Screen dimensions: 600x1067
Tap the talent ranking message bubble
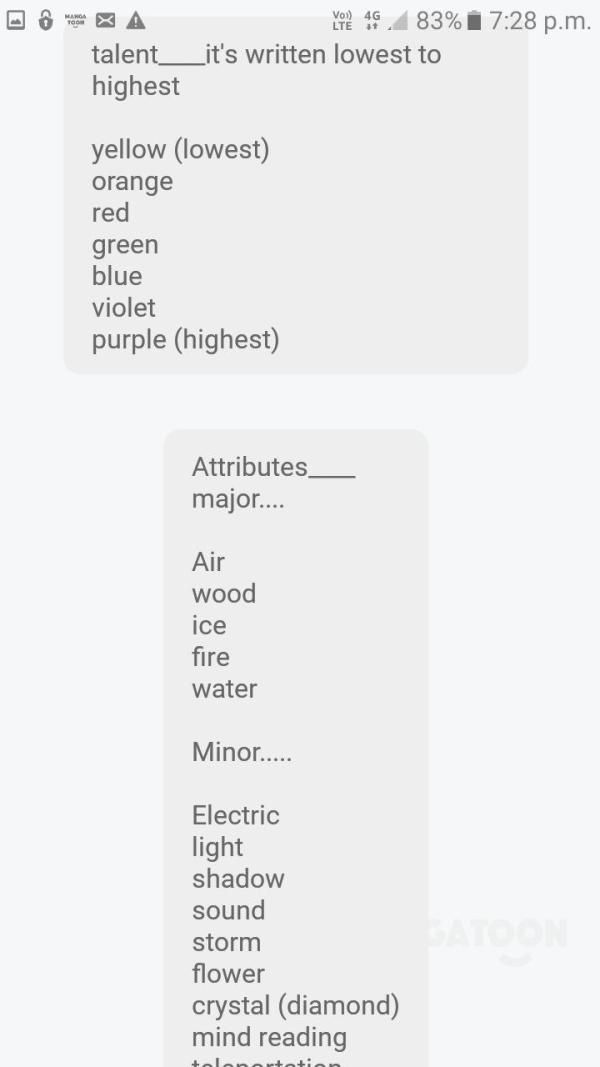296,197
